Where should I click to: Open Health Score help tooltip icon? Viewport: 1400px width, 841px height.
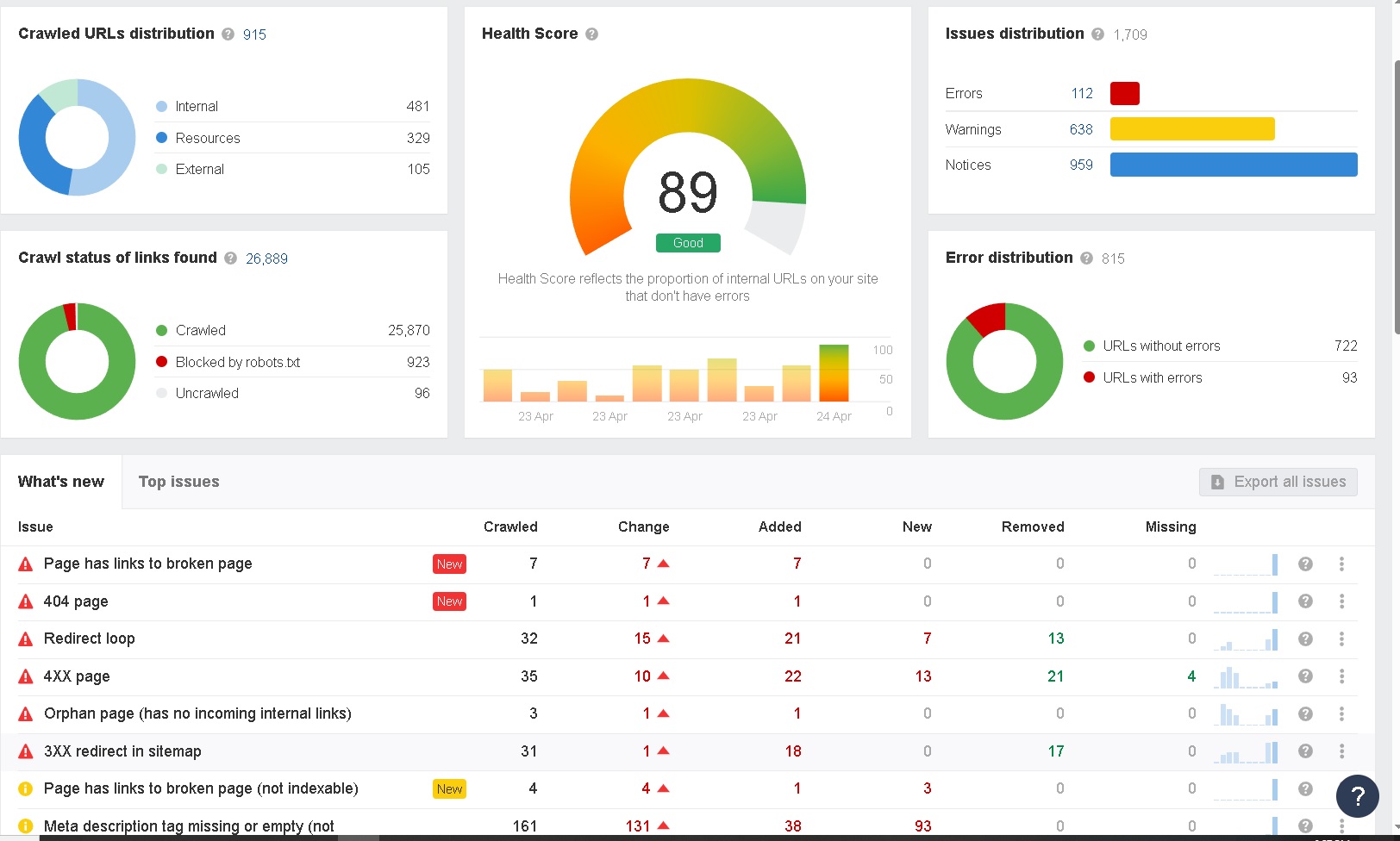591,34
